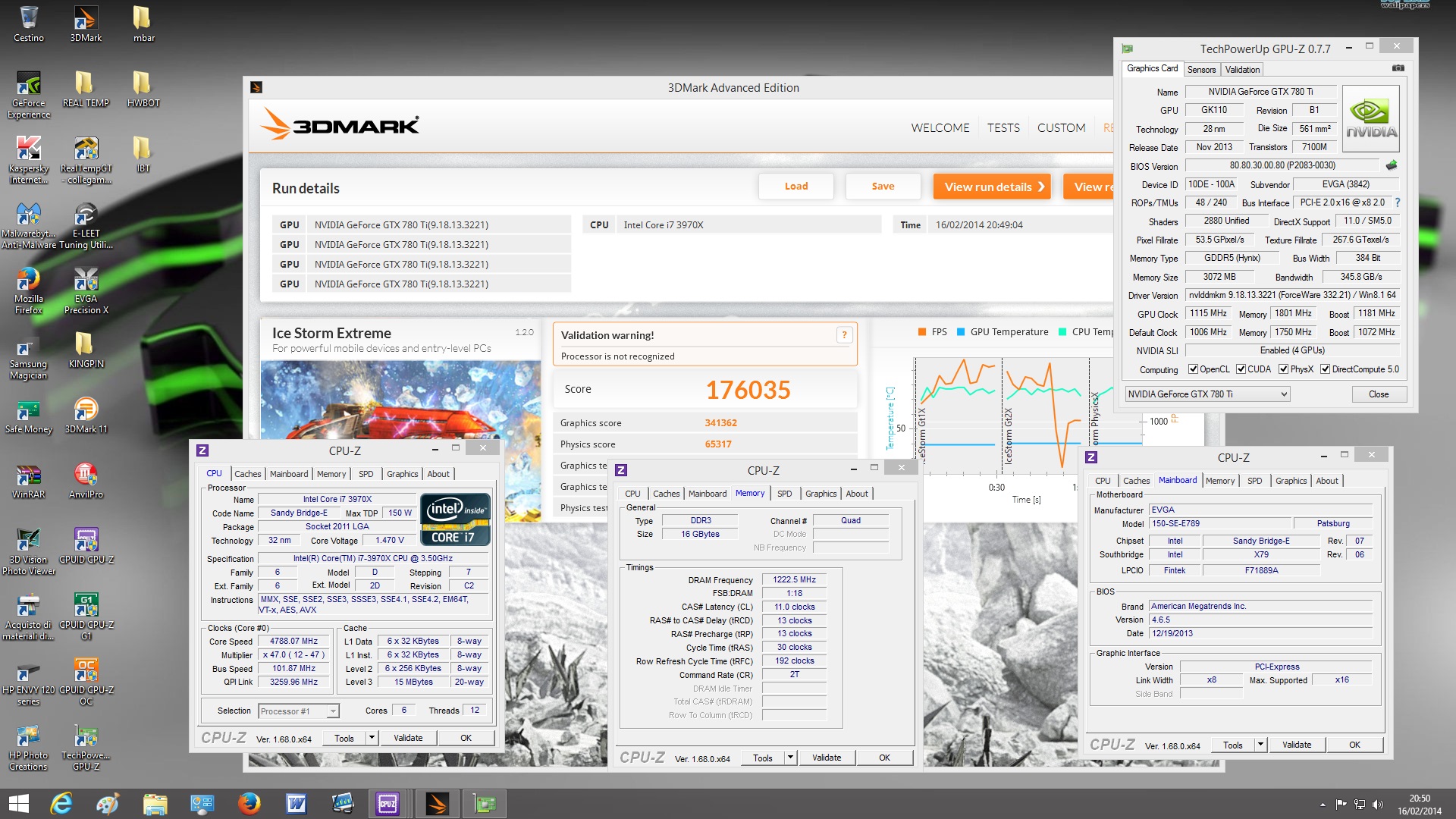This screenshot has height=819, width=1456.
Task: Click the 176035 score value
Action: coord(748,390)
